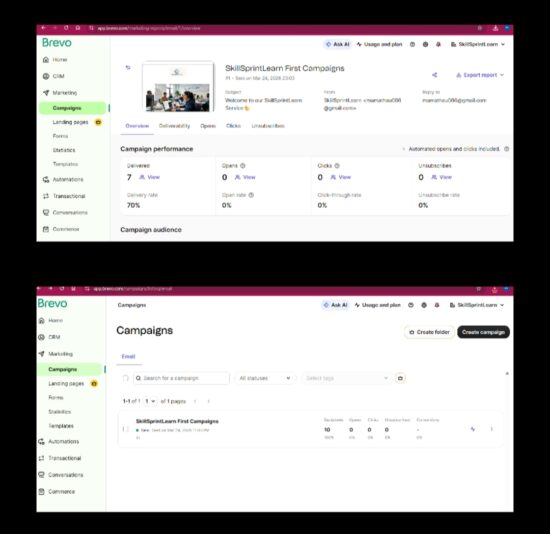Click the back arrow beside the campaign thumbnail
This screenshot has height=534, width=550.
point(128,67)
